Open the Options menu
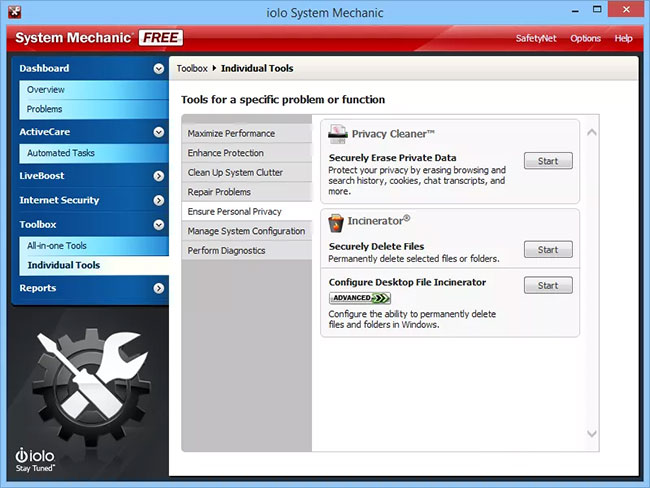The width and height of the screenshot is (650, 488). pyautogui.click(x=585, y=39)
